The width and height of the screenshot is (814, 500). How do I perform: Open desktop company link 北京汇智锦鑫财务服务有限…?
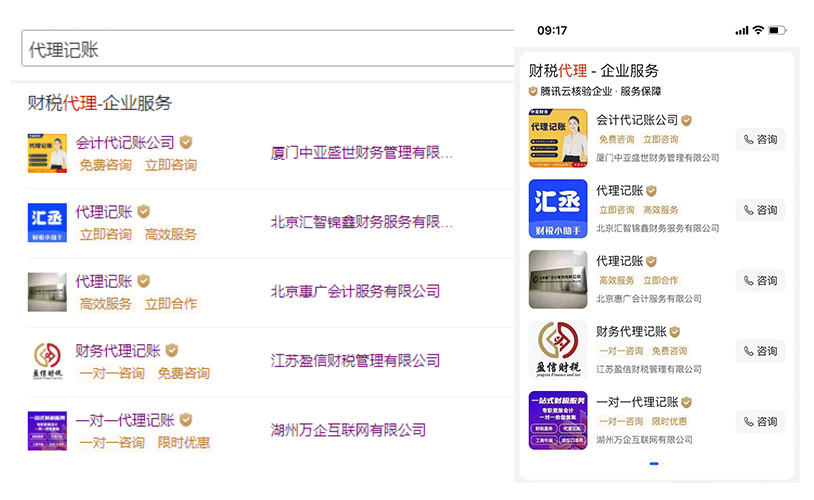point(362,222)
